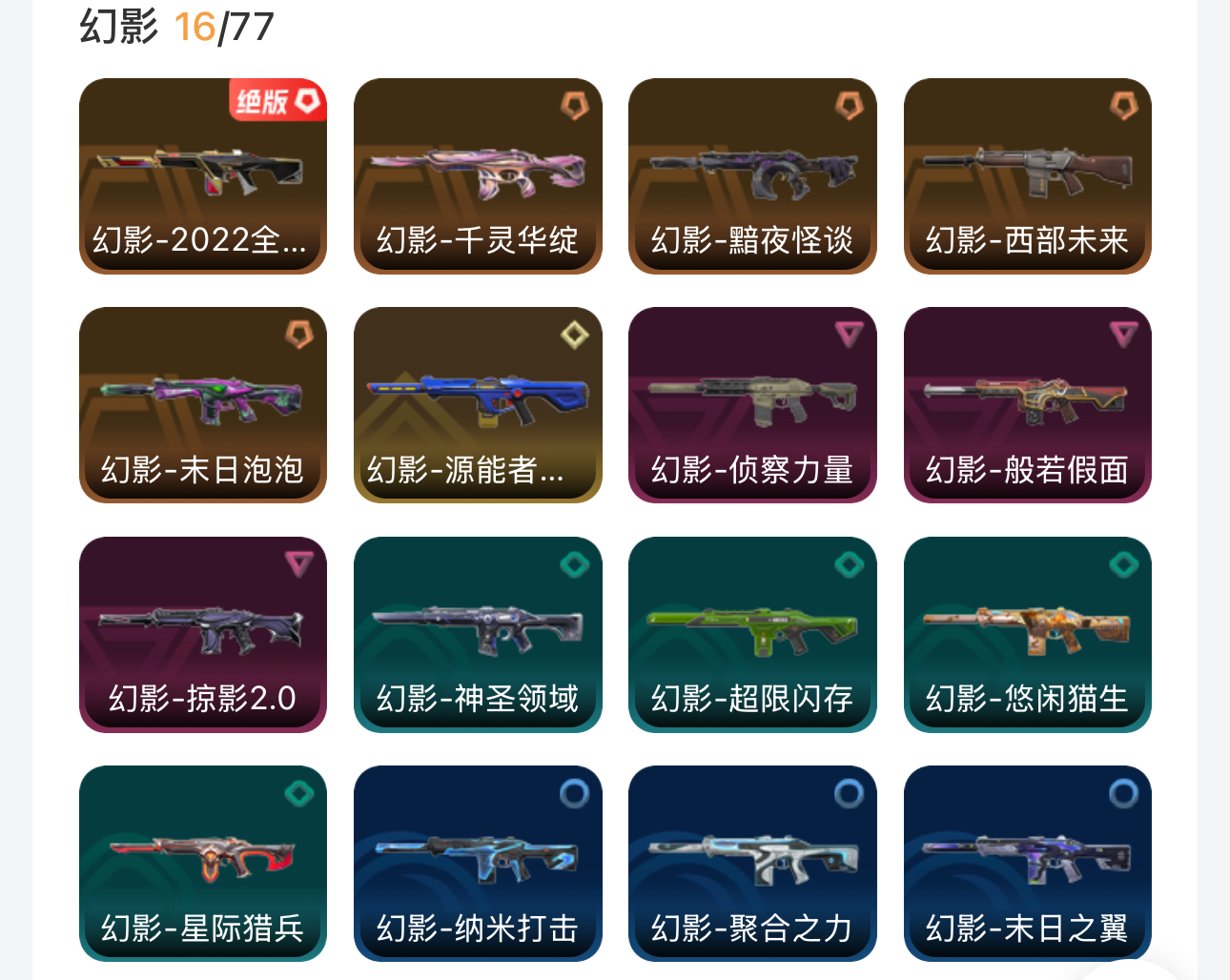Open the 幻影-黯夜怪谈 skin card

tap(752, 176)
